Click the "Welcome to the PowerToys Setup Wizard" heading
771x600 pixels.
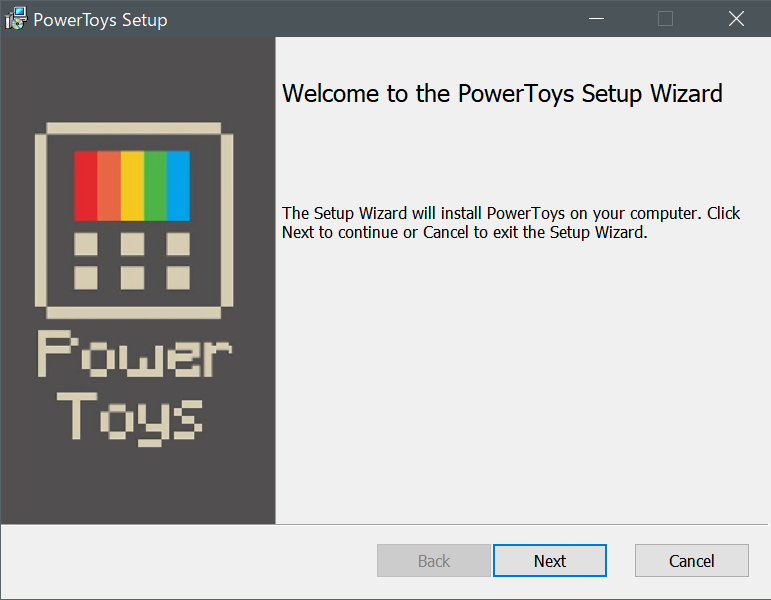click(x=502, y=93)
